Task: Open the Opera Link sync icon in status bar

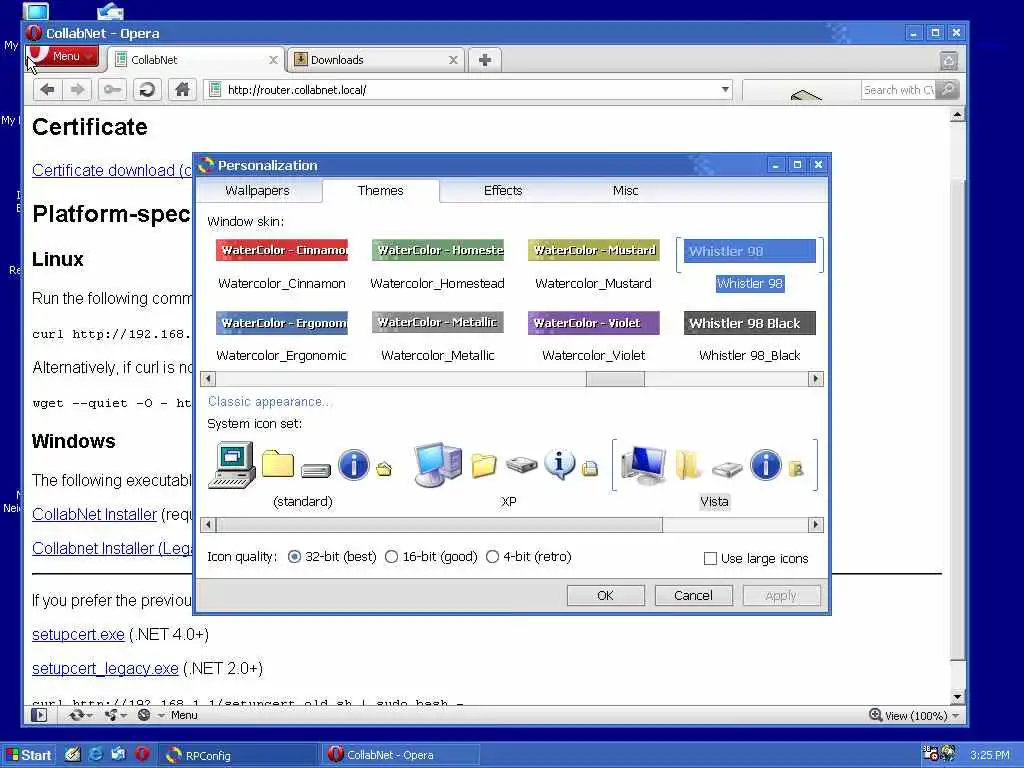Action: point(80,715)
